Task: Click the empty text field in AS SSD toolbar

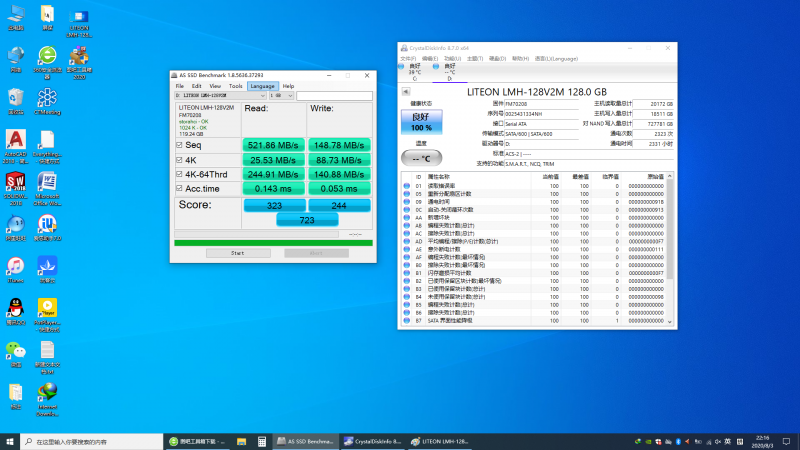Action: click(334, 95)
